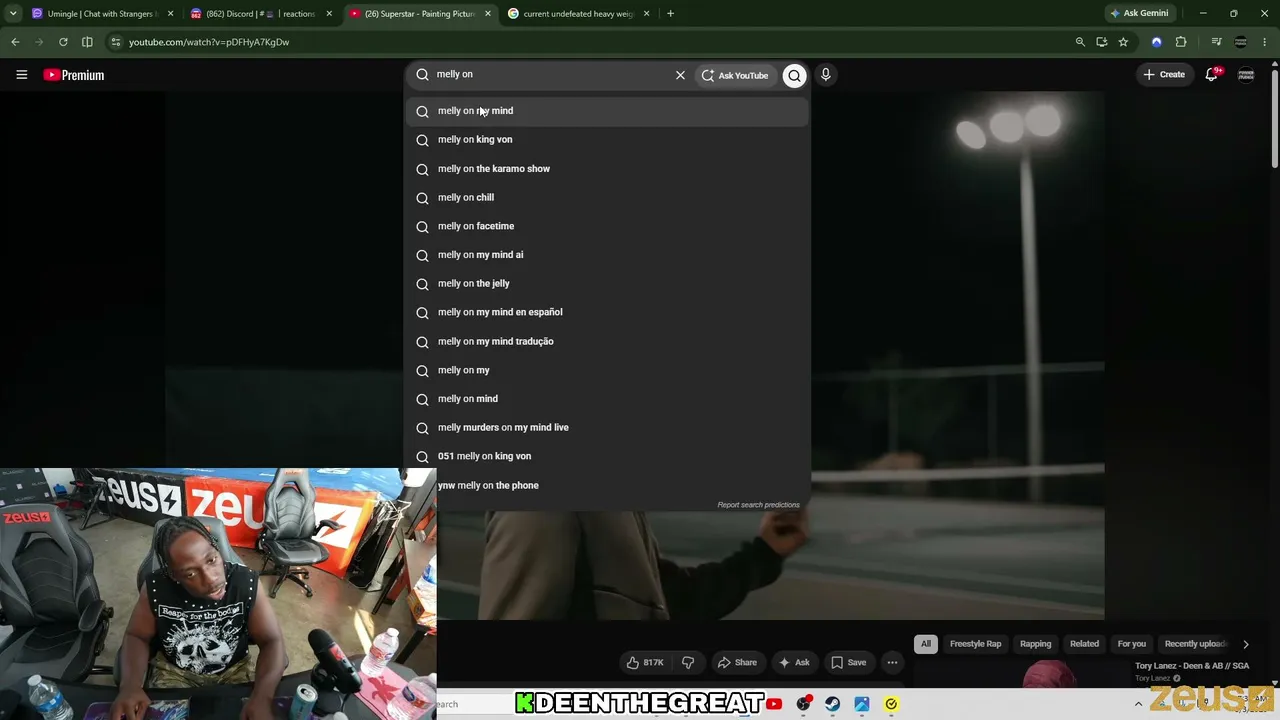The image size is (1280, 720).
Task: Go back in browser history
Action: tap(15, 42)
